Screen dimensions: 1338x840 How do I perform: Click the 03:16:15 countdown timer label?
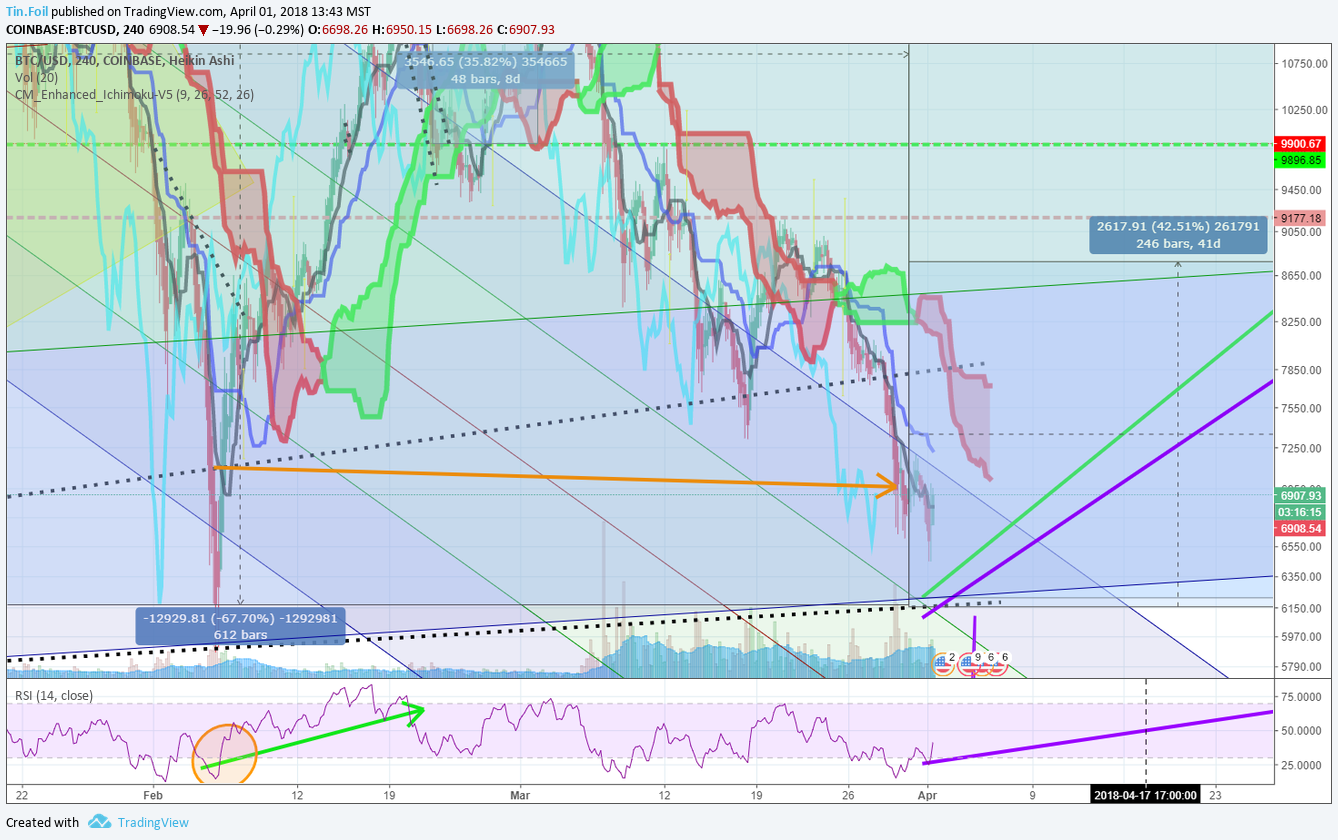(x=1300, y=511)
